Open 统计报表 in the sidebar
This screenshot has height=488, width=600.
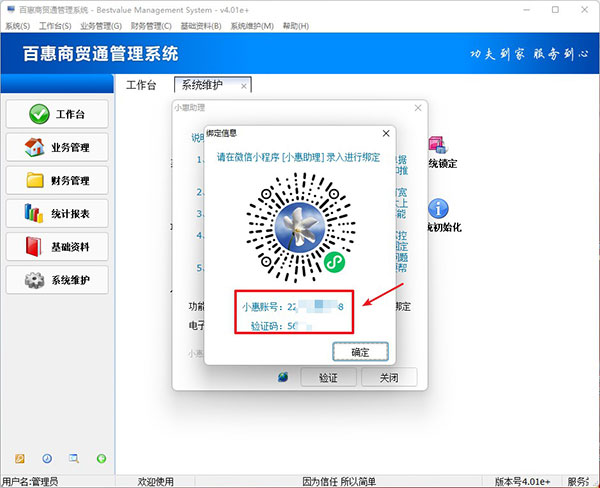57,214
